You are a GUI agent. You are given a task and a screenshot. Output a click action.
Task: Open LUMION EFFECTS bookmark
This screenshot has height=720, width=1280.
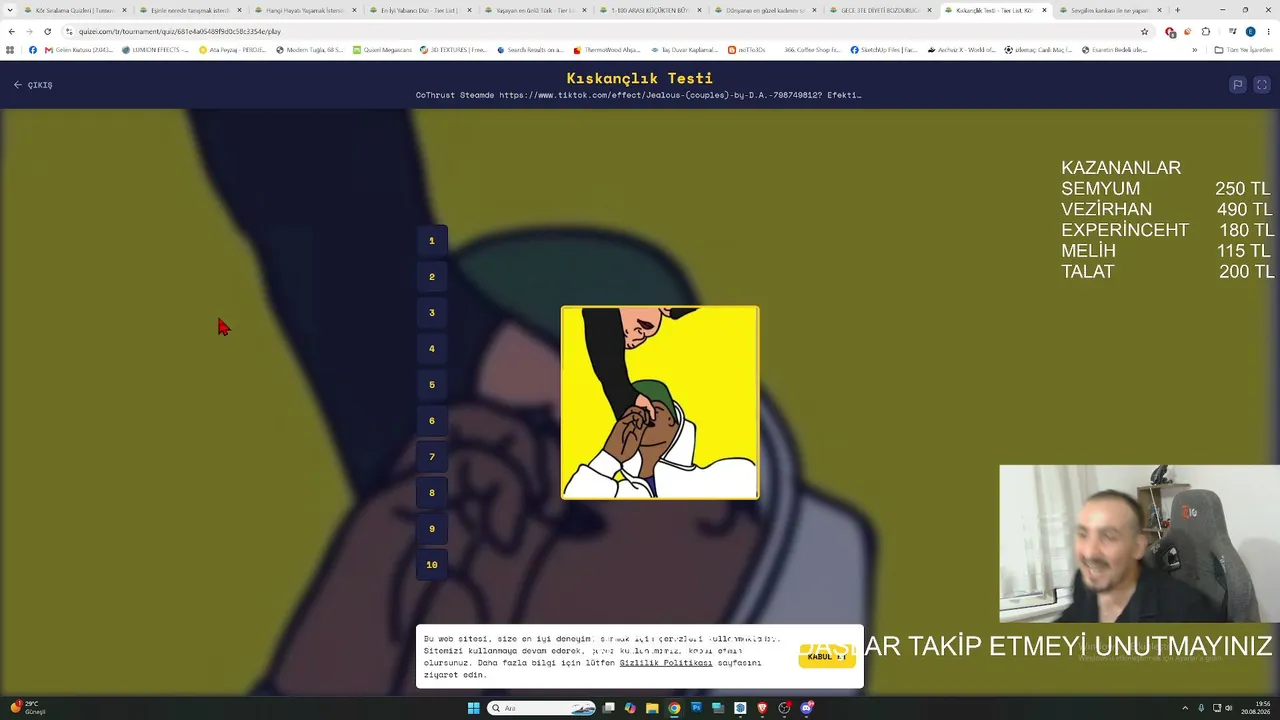click(155, 50)
